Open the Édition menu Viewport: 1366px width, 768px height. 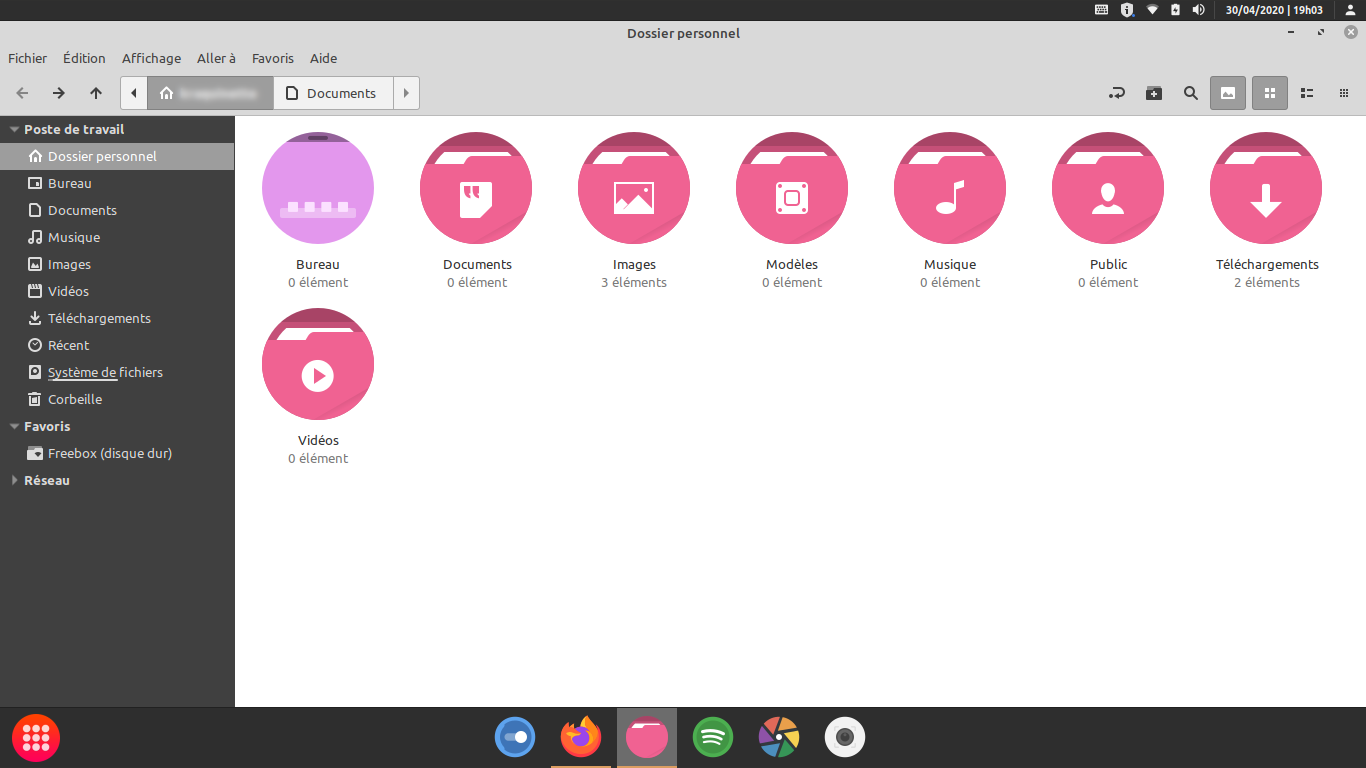click(x=84, y=58)
